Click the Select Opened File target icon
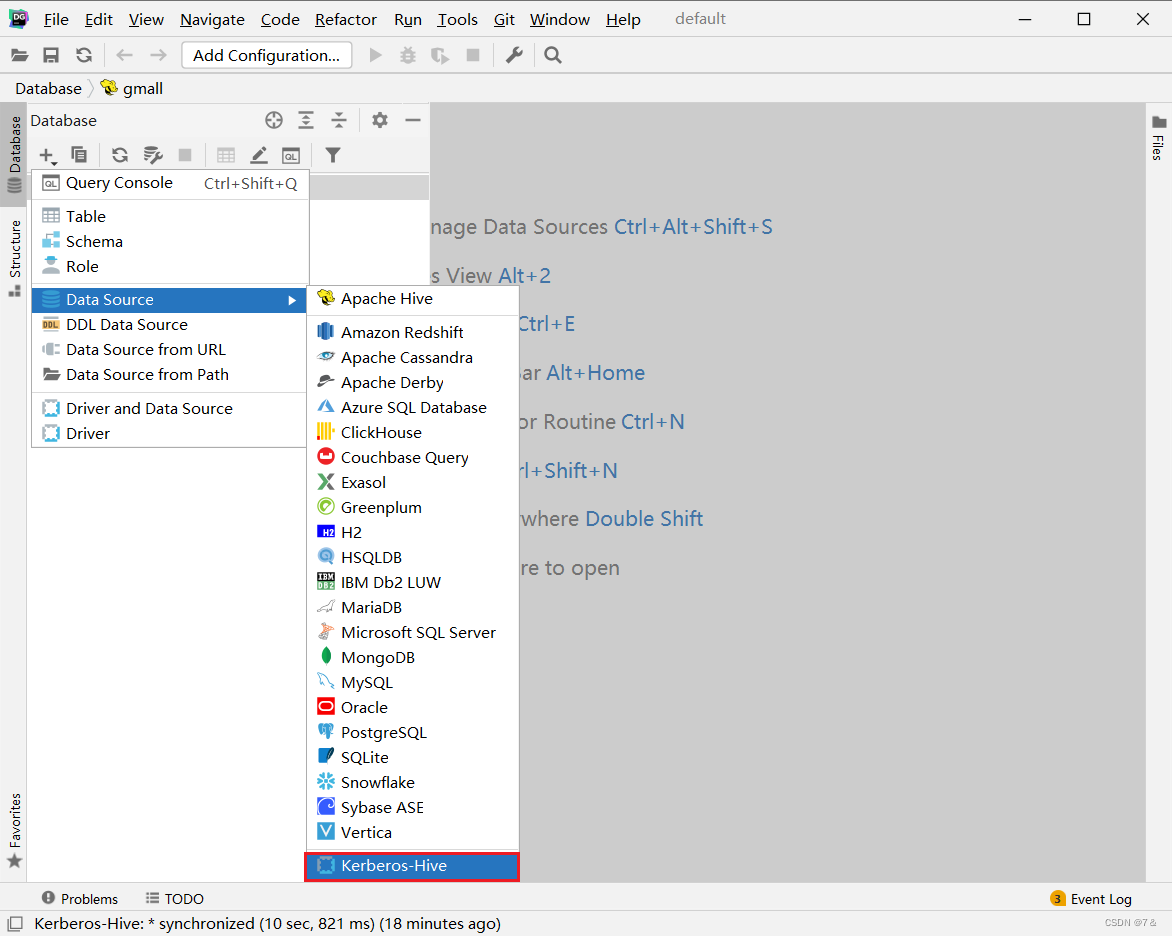The image size is (1172, 936). 274,120
